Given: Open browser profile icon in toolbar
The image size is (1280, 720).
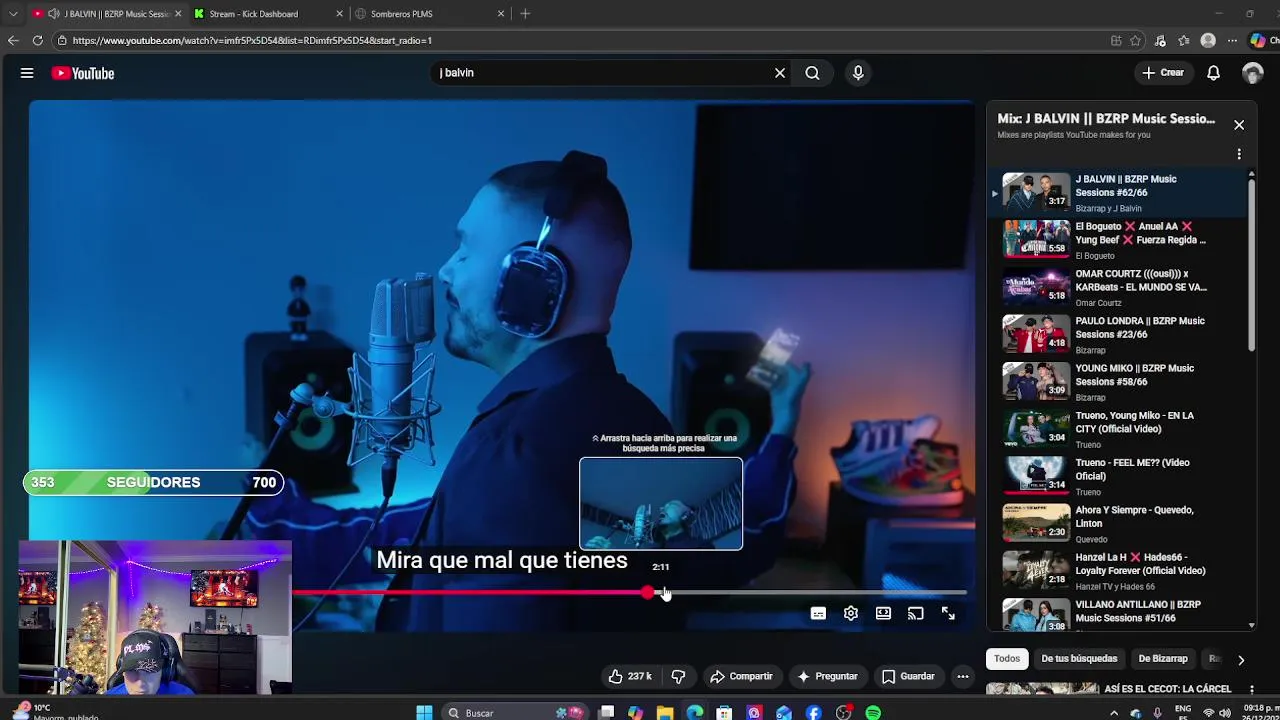Looking at the screenshot, I should (x=1208, y=41).
